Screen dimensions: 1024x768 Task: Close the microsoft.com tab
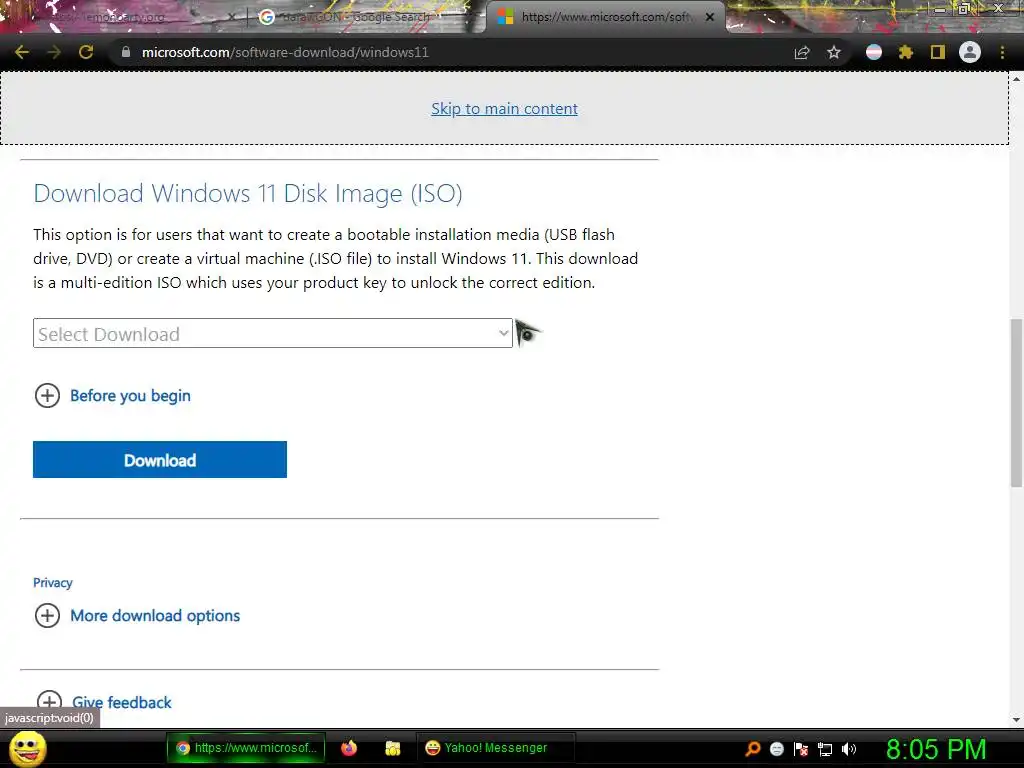point(709,17)
